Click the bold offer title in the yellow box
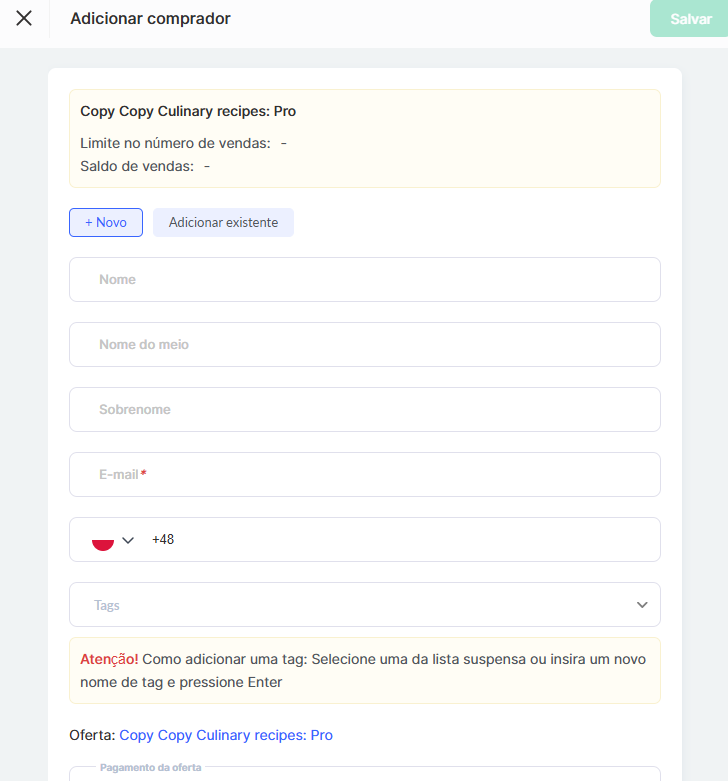The image size is (728, 781). pyautogui.click(x=188, y=111)
